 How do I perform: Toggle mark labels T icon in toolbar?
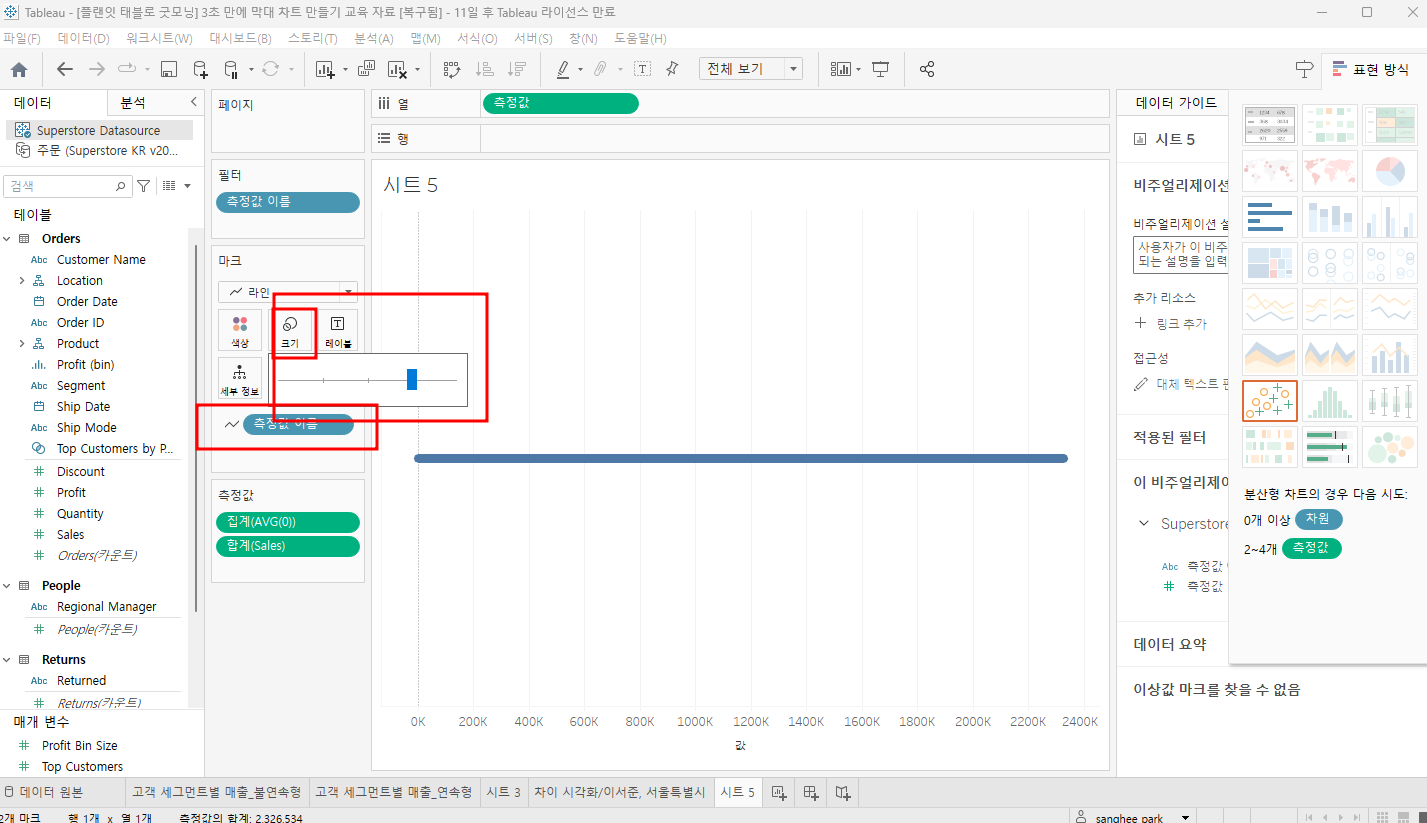coord(642,69)
